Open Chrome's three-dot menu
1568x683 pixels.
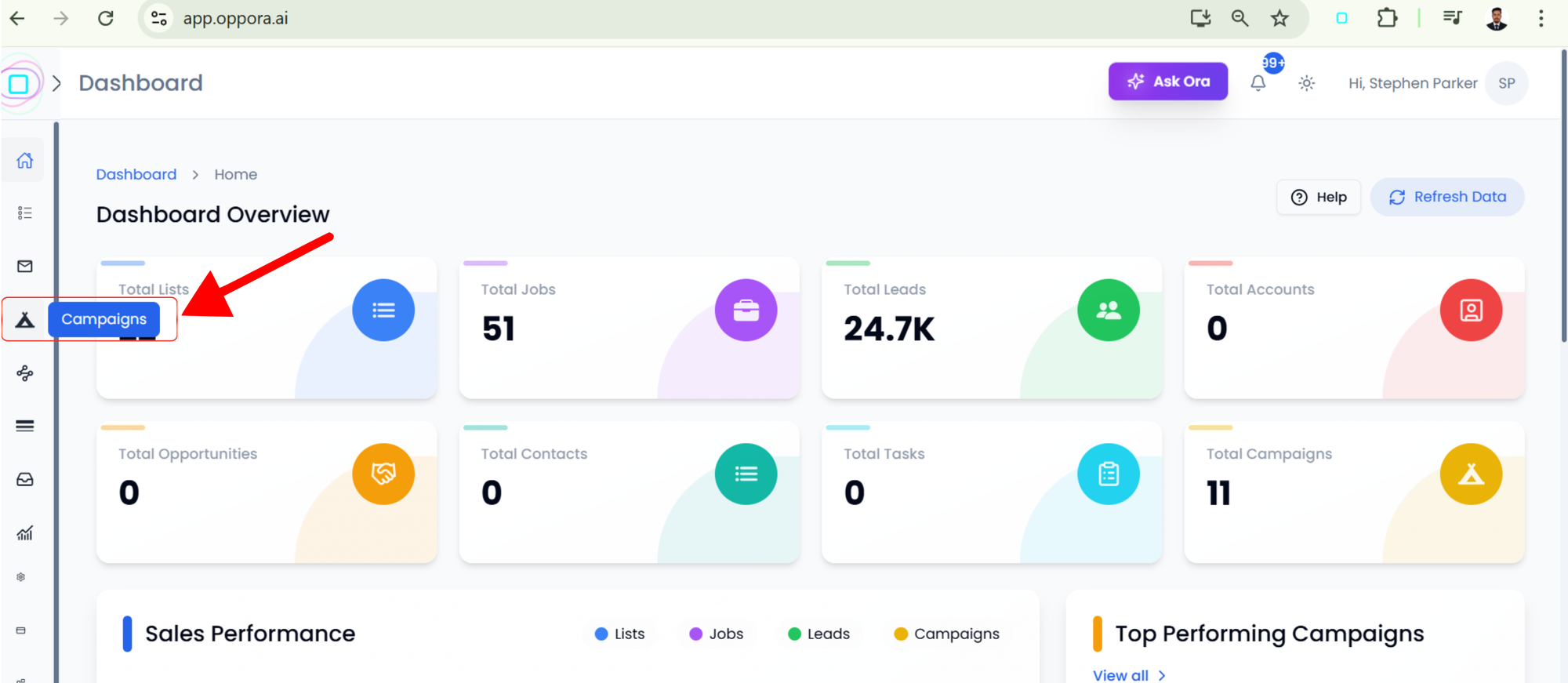[x=1541, y=18]
